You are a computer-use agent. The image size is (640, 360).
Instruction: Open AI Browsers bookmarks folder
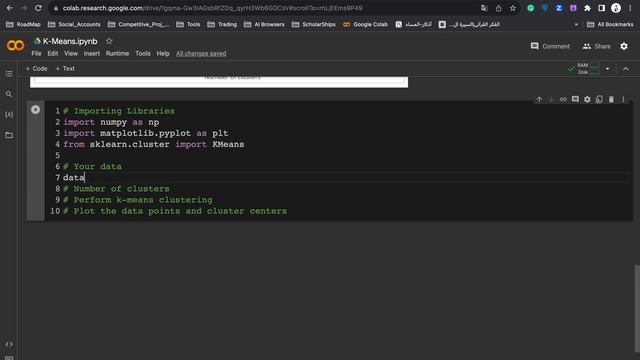264,24
